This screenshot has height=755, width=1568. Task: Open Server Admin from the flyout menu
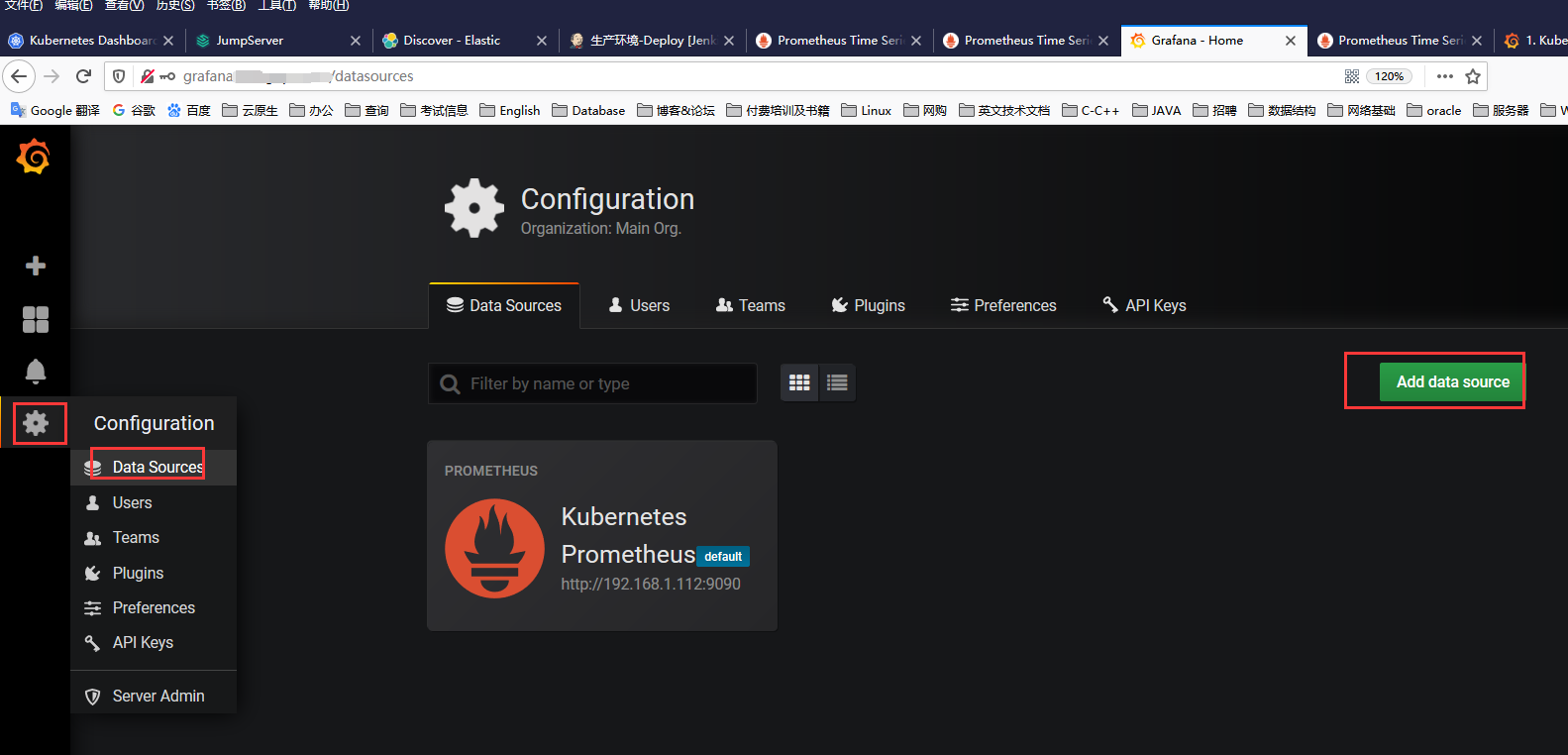click(x=154, y=696)
